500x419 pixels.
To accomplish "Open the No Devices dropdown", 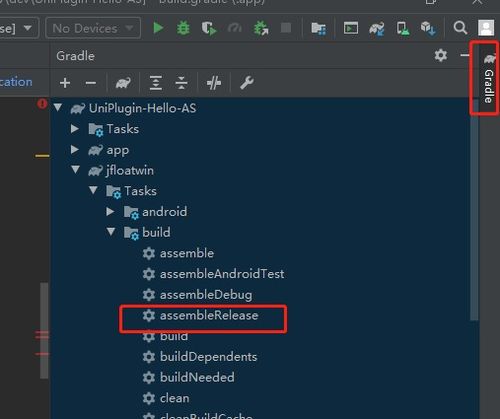I will [93, 28].
